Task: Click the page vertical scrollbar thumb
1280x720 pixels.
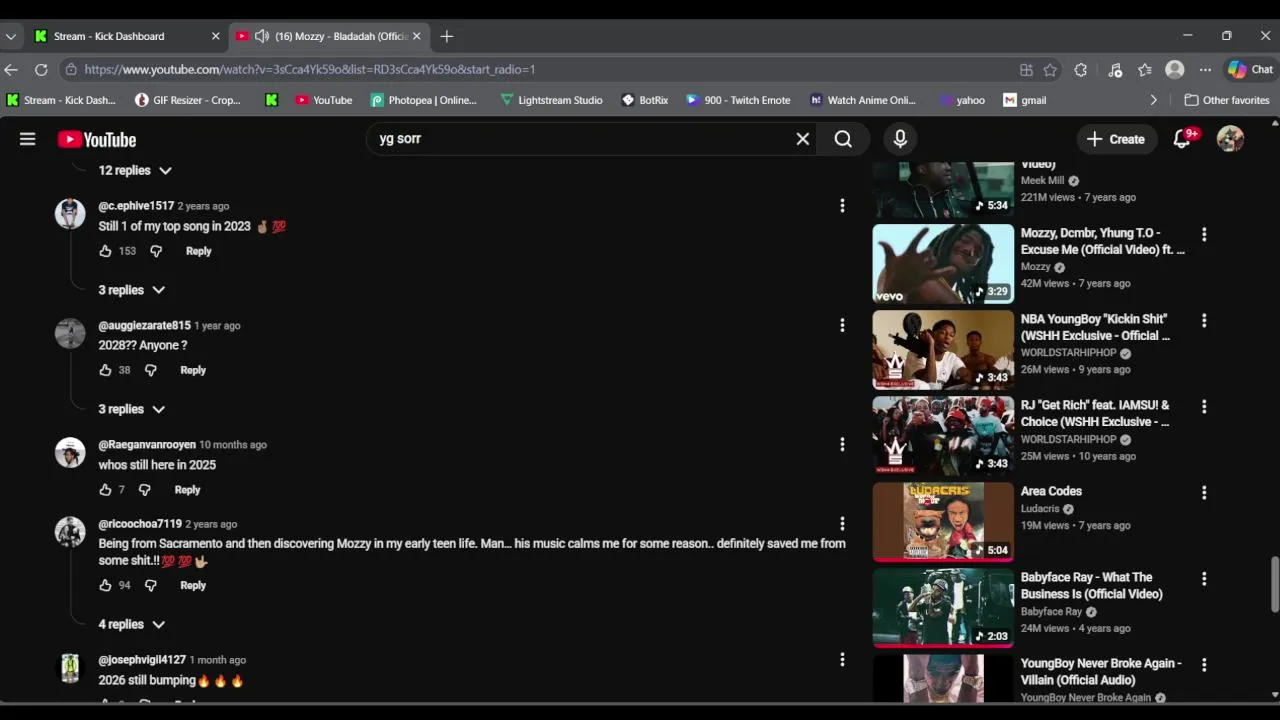Action: coord(1274,584)
